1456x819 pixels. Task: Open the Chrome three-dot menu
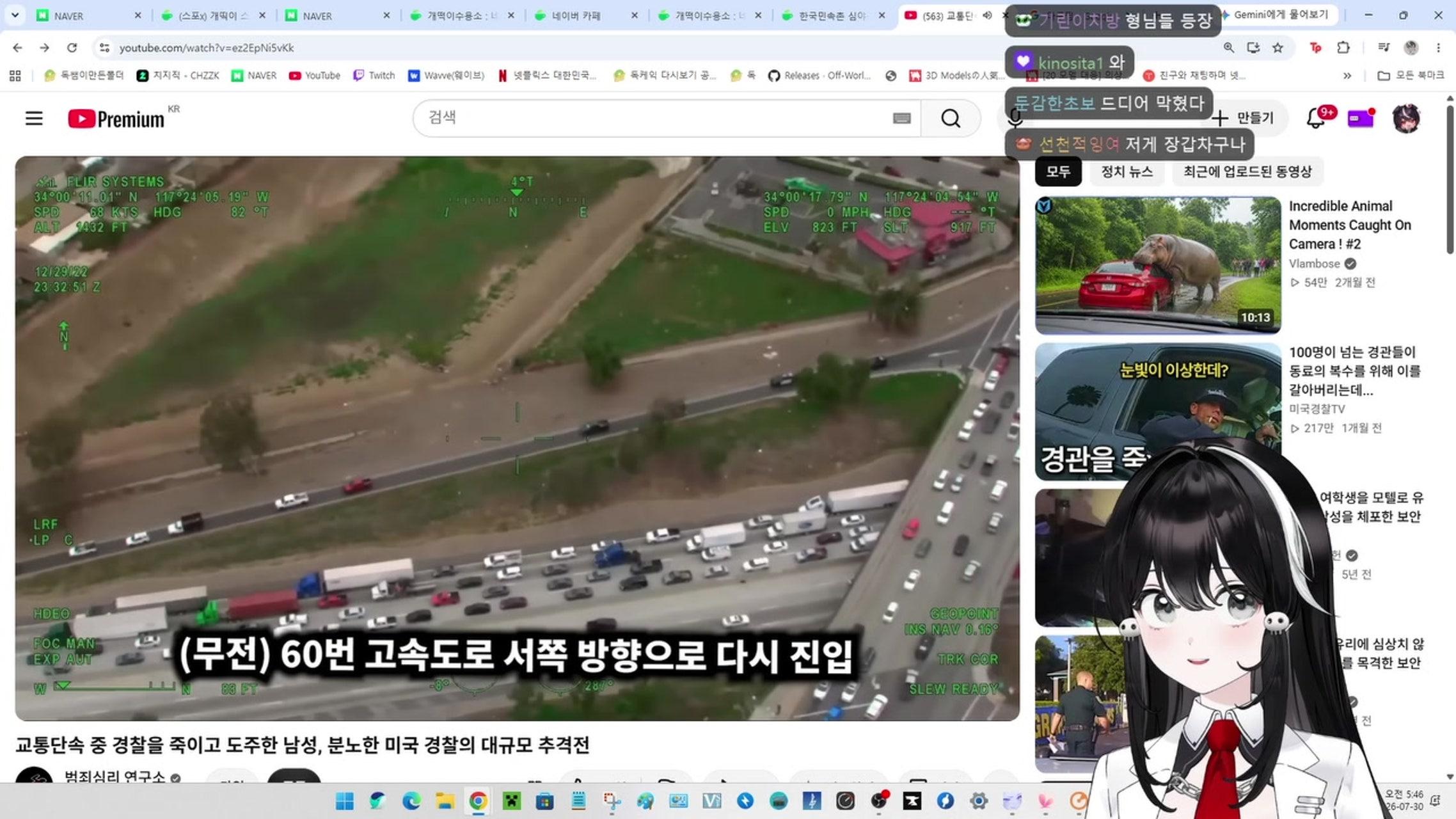1438,47
